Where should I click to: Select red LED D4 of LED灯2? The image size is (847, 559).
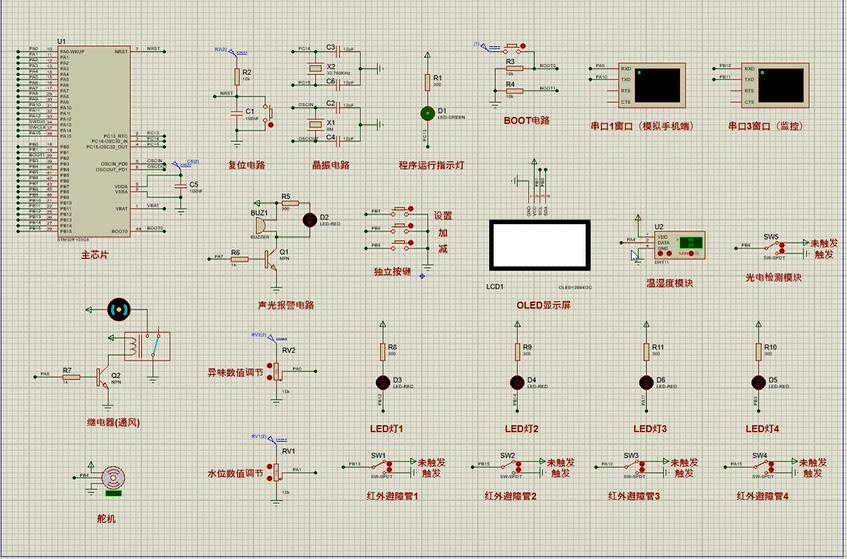[517, 382]
